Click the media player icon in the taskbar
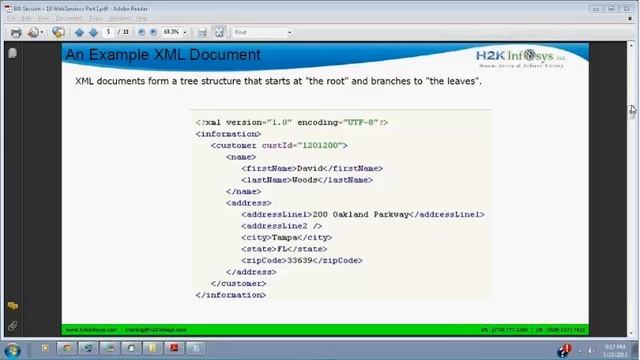Screen dimensions: 640x360 (x=45, y=348)
